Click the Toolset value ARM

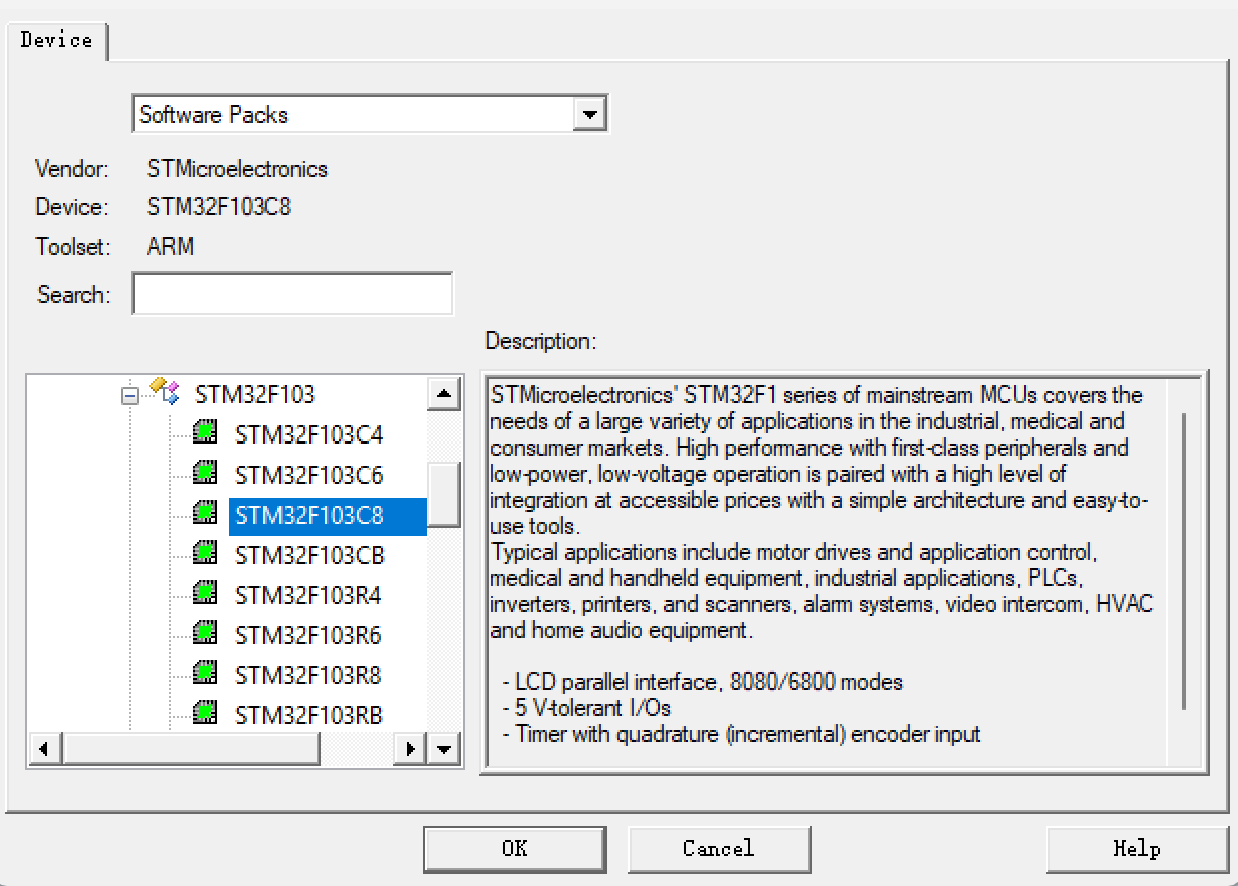[170, 245]
